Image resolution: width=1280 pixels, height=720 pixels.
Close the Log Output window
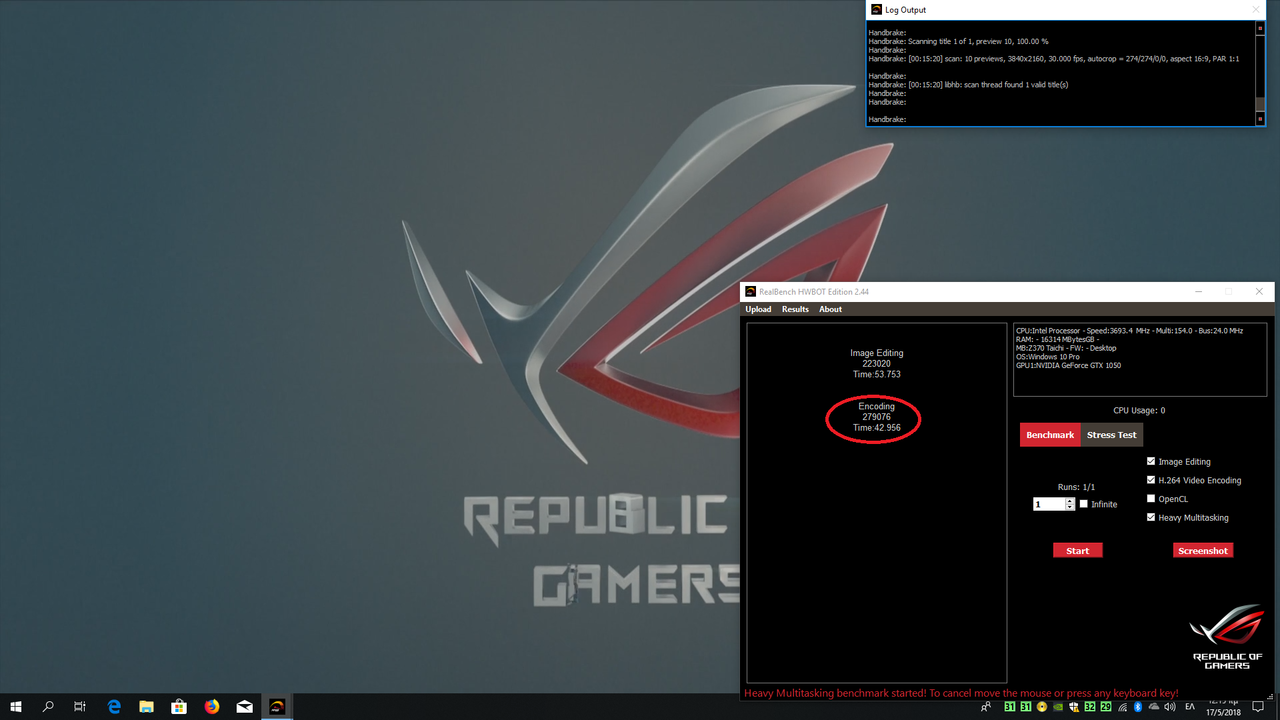click(1256, 10)
